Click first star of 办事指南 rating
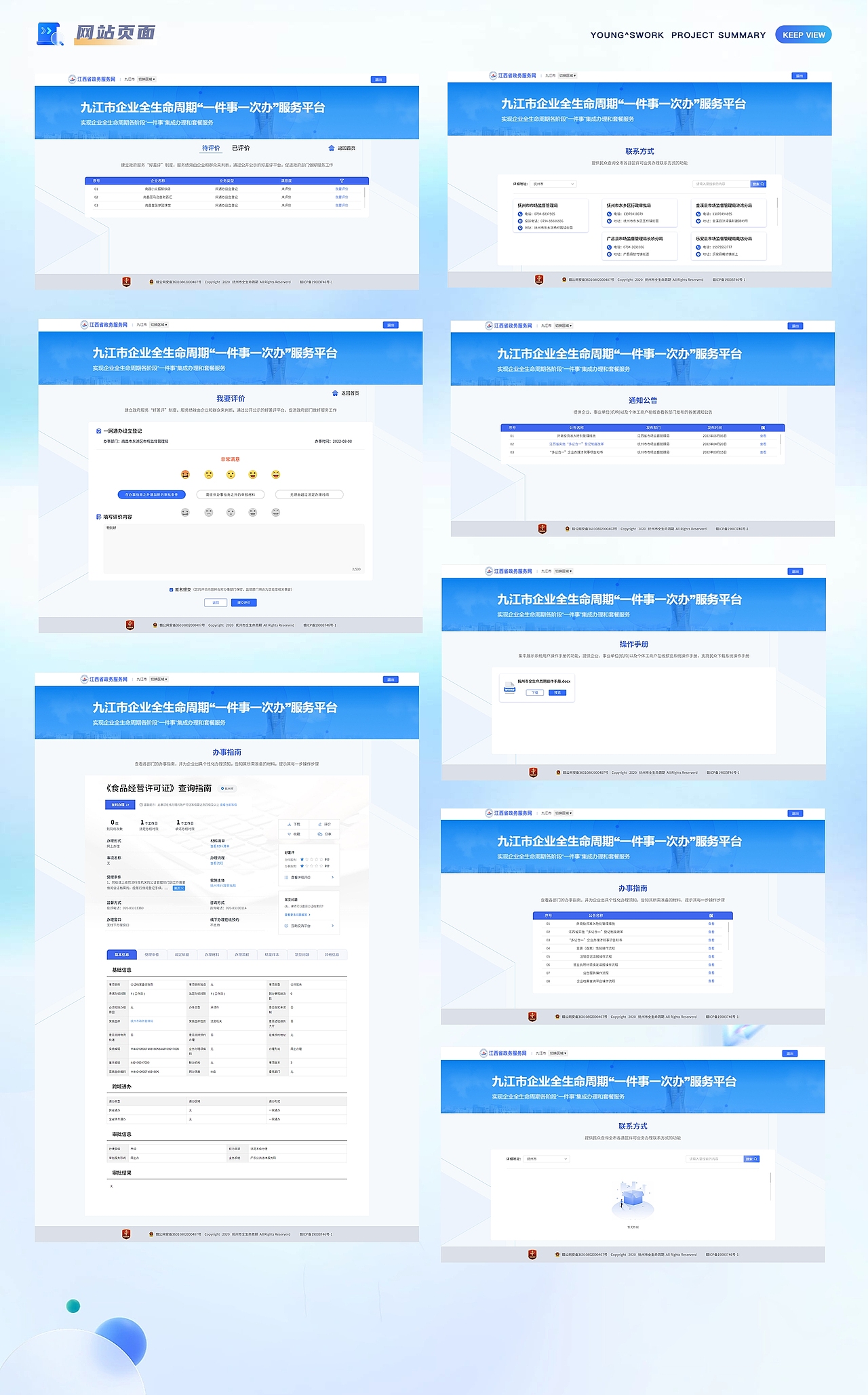 (x=302, y=866)
